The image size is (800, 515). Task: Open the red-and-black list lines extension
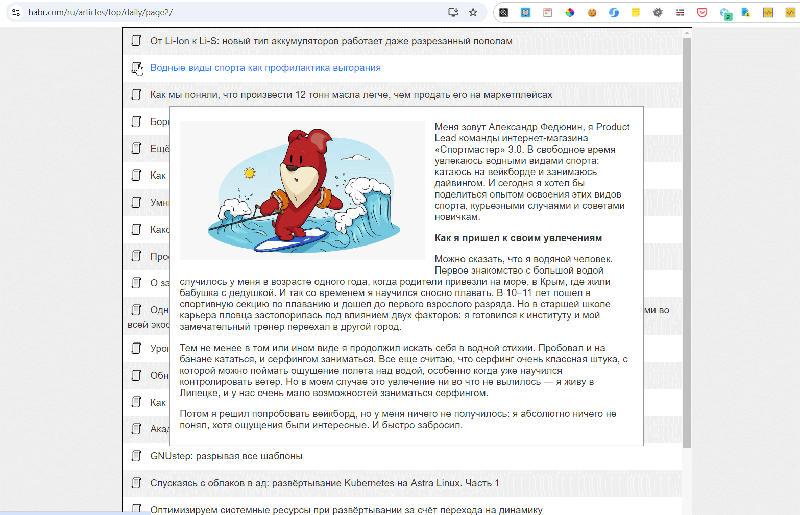(680, 13)
